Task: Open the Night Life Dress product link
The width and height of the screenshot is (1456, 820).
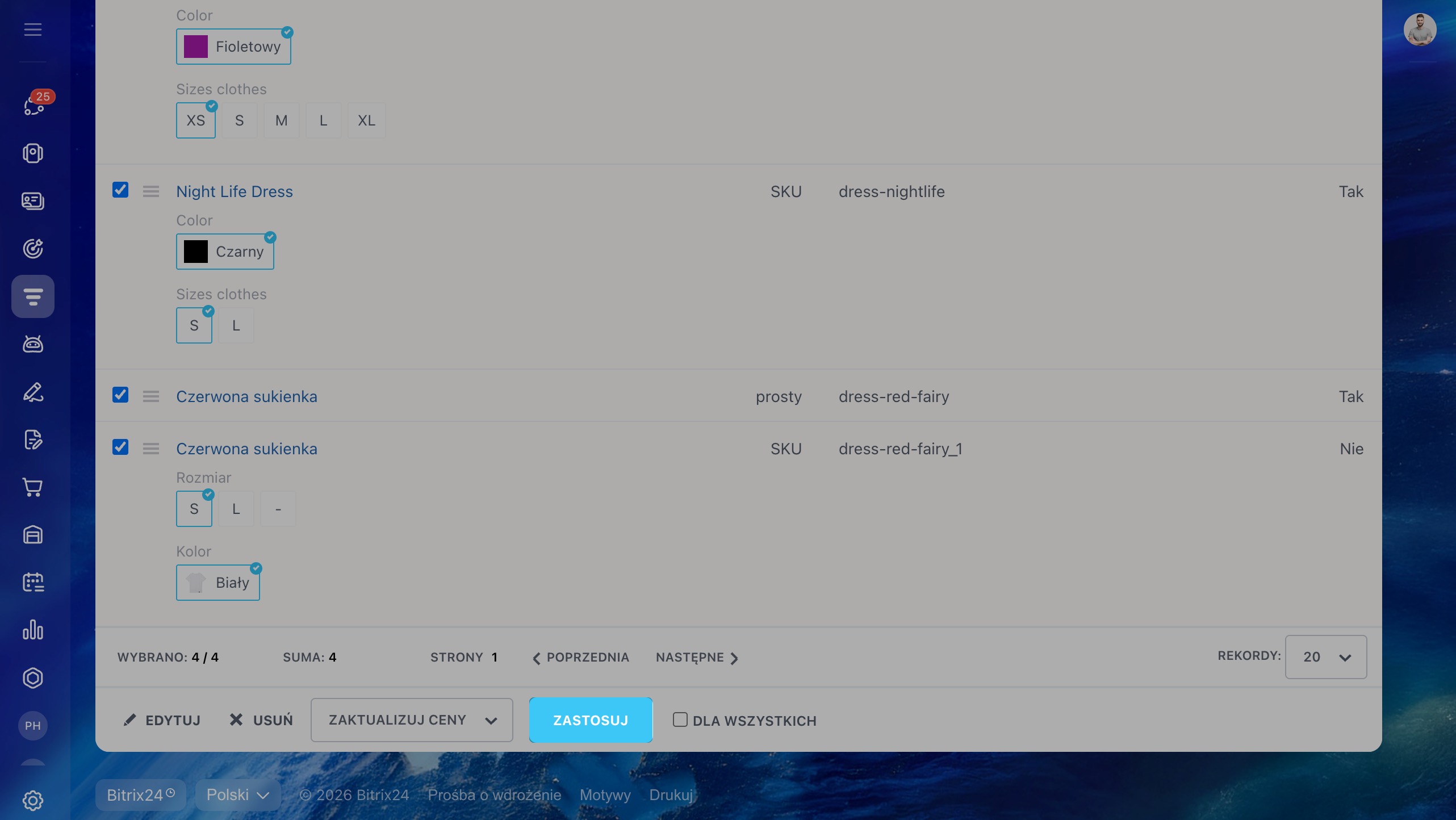Action: click(235, 192)
